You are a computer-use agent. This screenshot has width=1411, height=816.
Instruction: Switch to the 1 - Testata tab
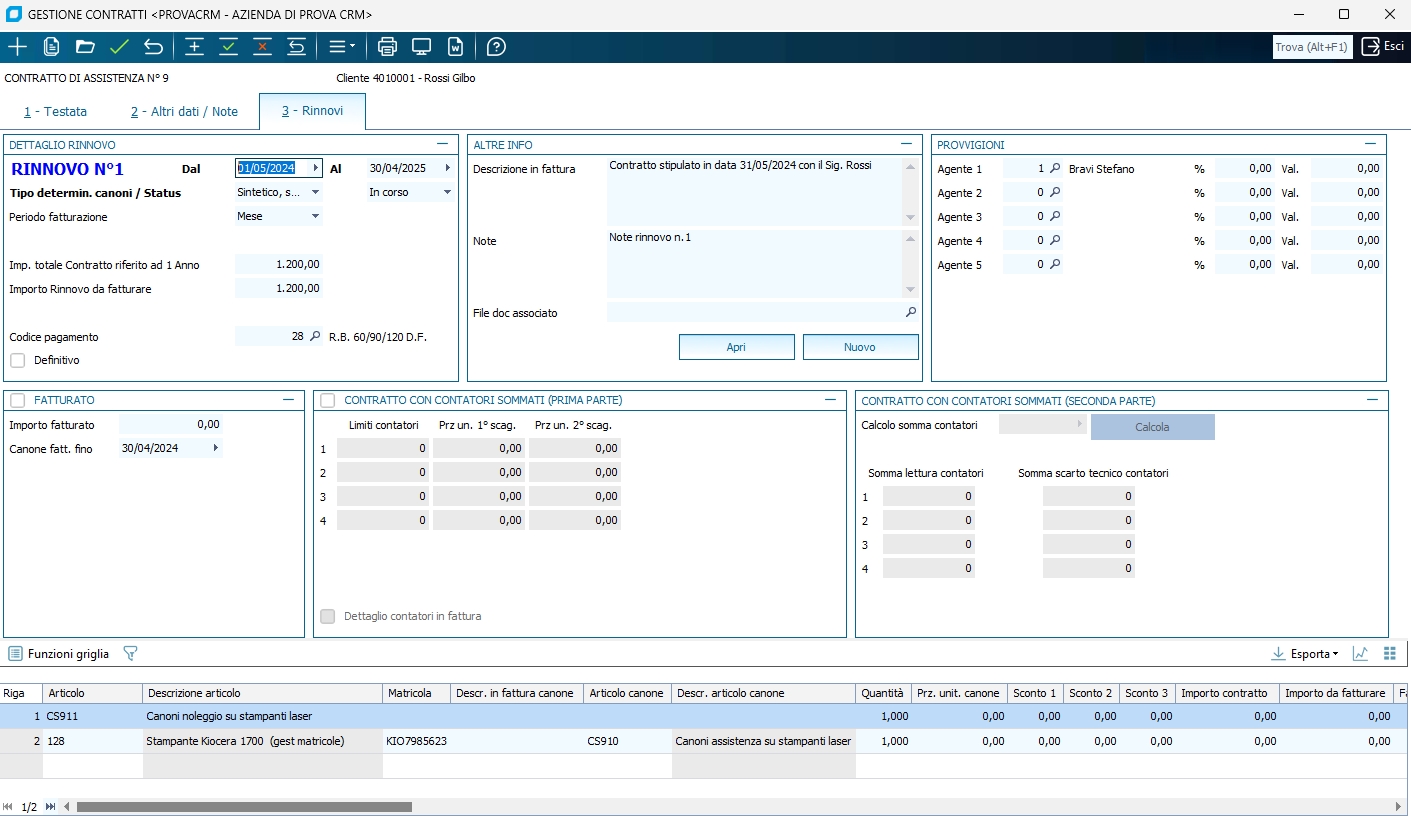click(56, 112)
